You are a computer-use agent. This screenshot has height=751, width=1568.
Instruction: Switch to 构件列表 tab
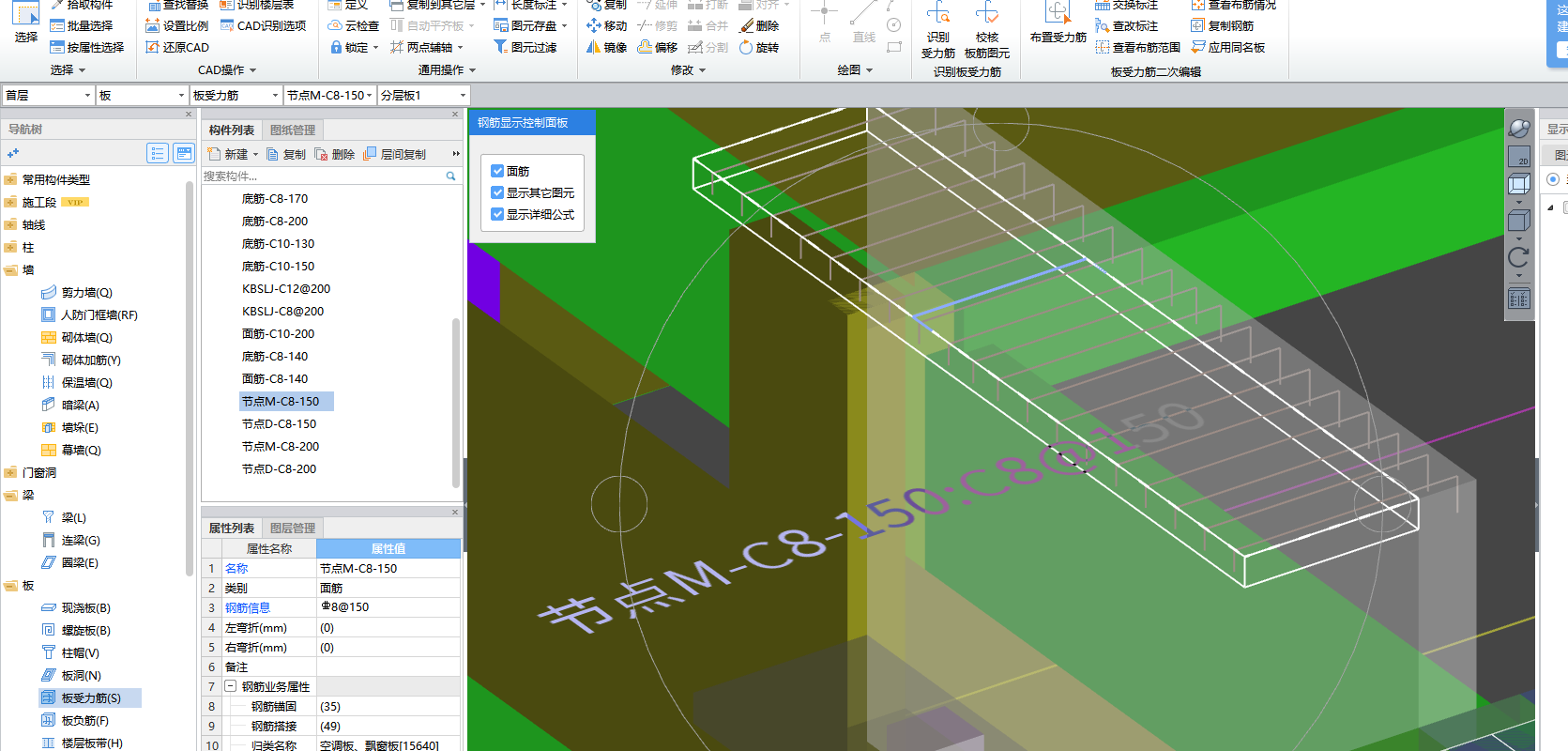pos(232,130)
